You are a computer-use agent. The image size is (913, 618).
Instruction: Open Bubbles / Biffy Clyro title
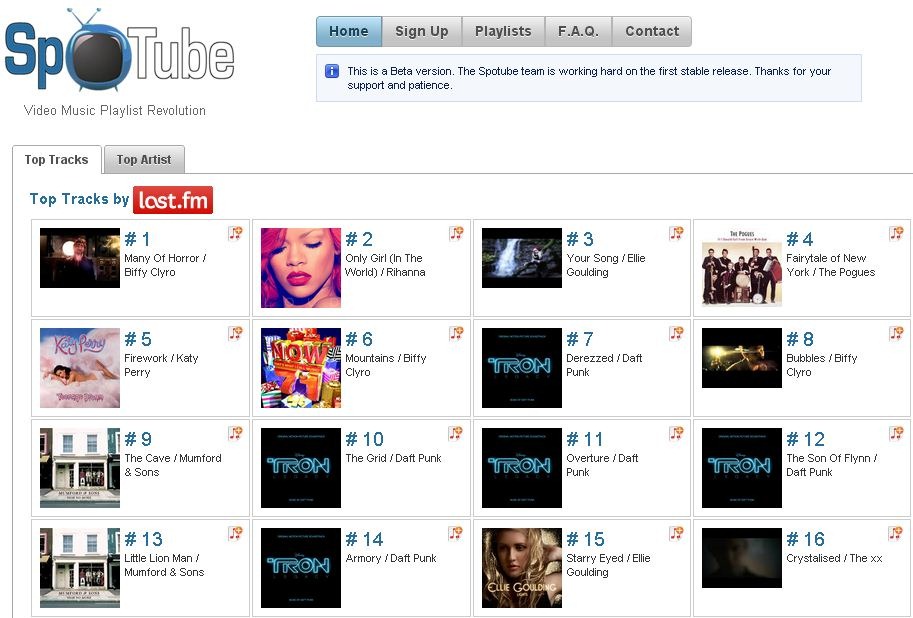point(822,365)
